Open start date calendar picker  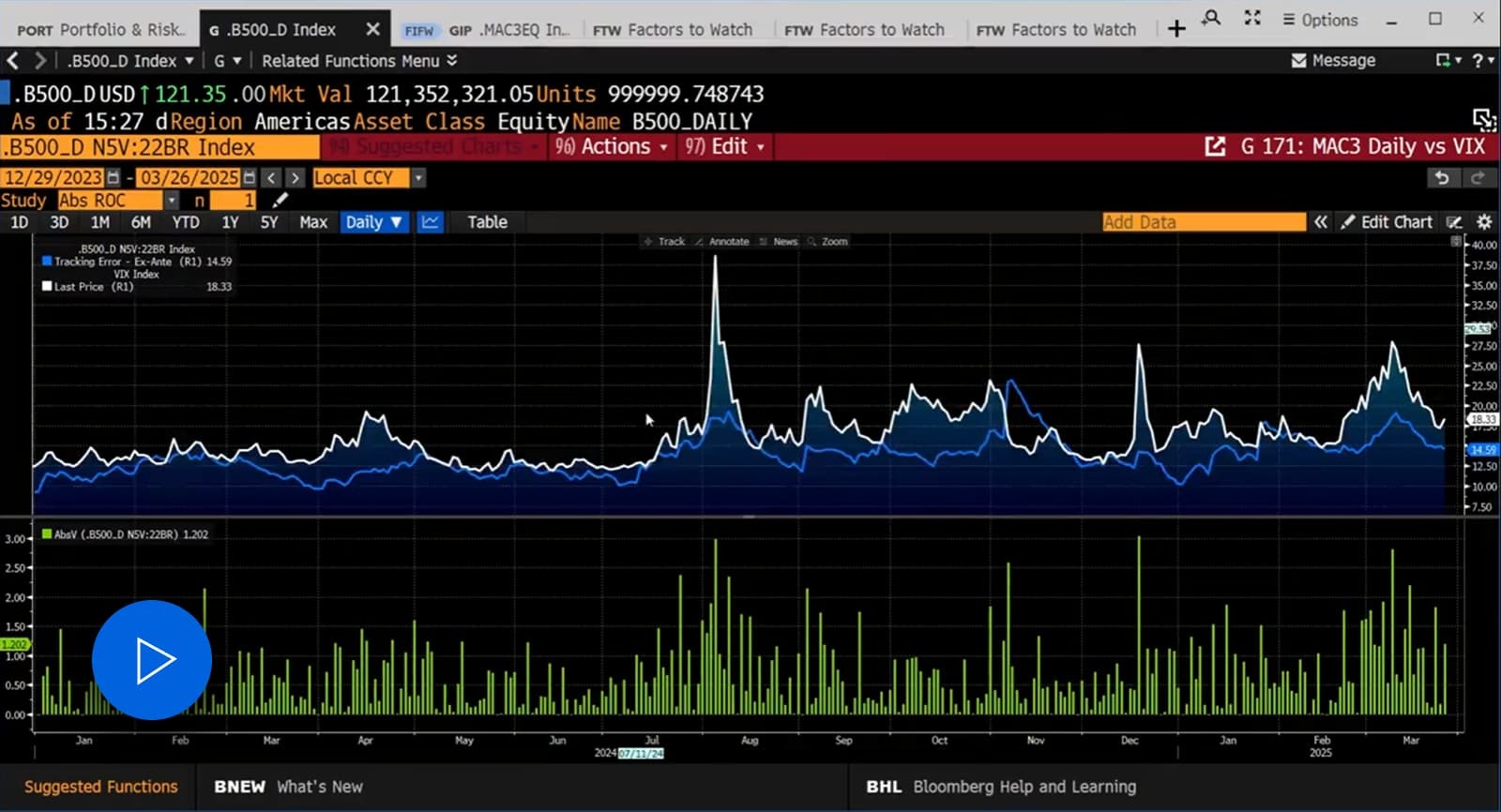click(114, 177)
